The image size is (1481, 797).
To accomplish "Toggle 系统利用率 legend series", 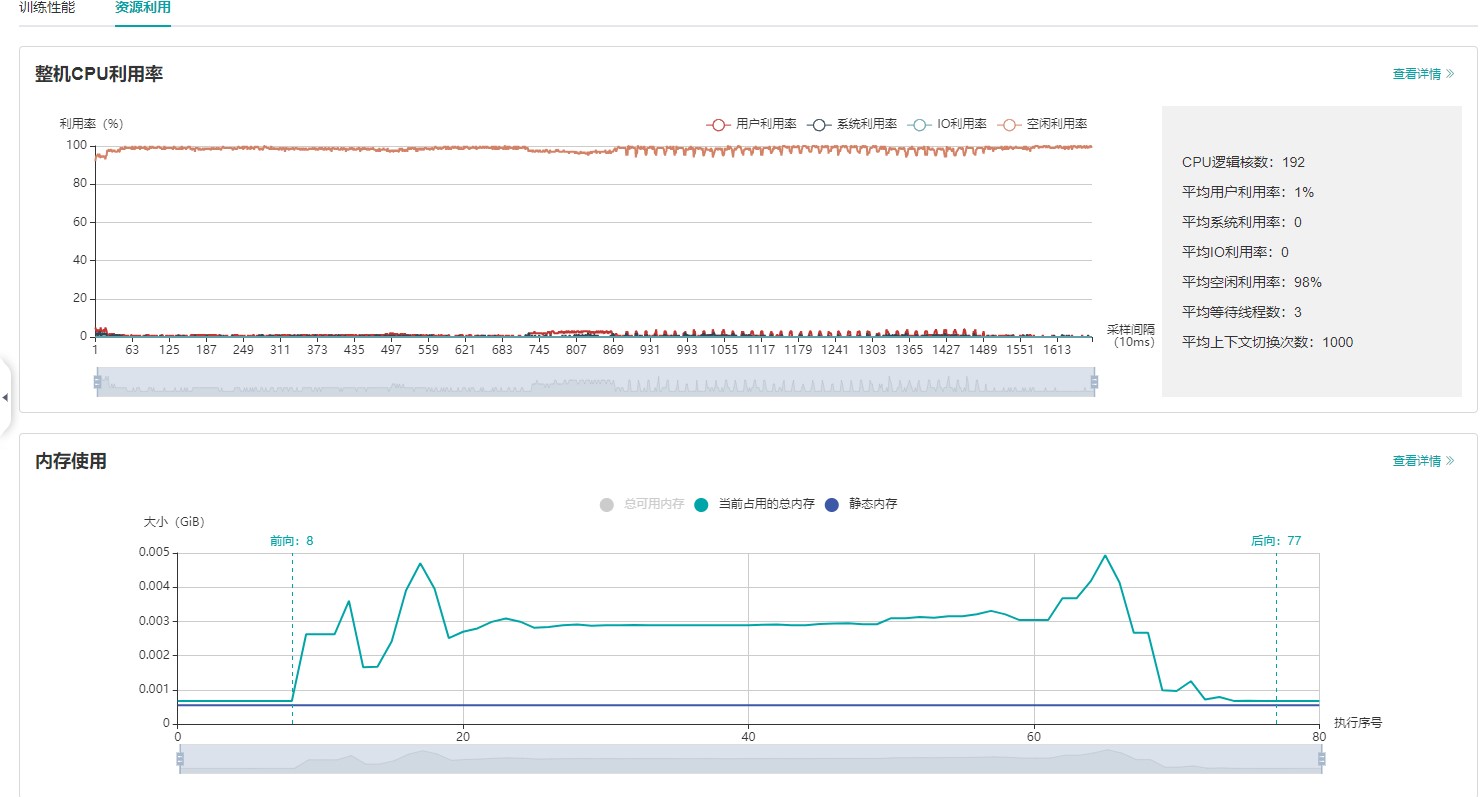I will [x=853, y=124].
